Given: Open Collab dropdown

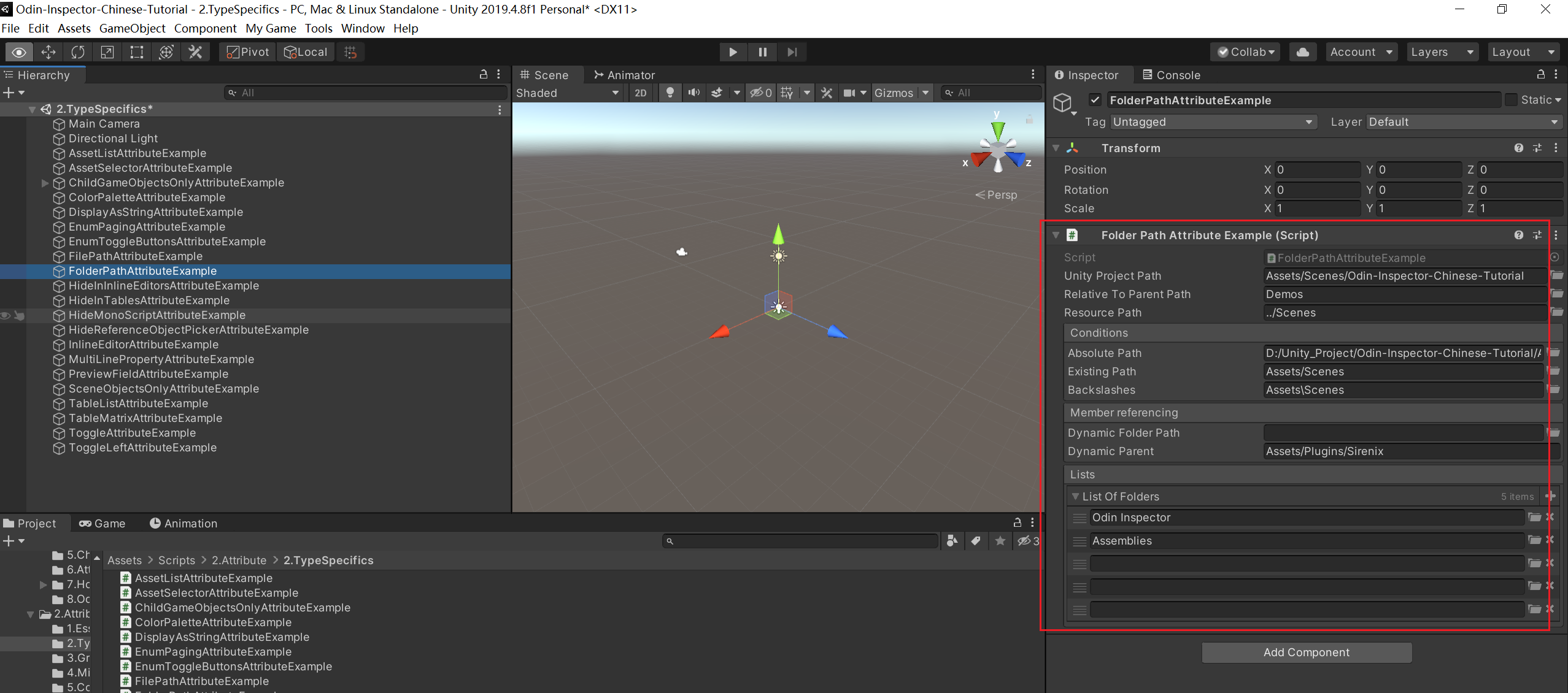Looking at the screenshot, I should tap(1246, 52).
